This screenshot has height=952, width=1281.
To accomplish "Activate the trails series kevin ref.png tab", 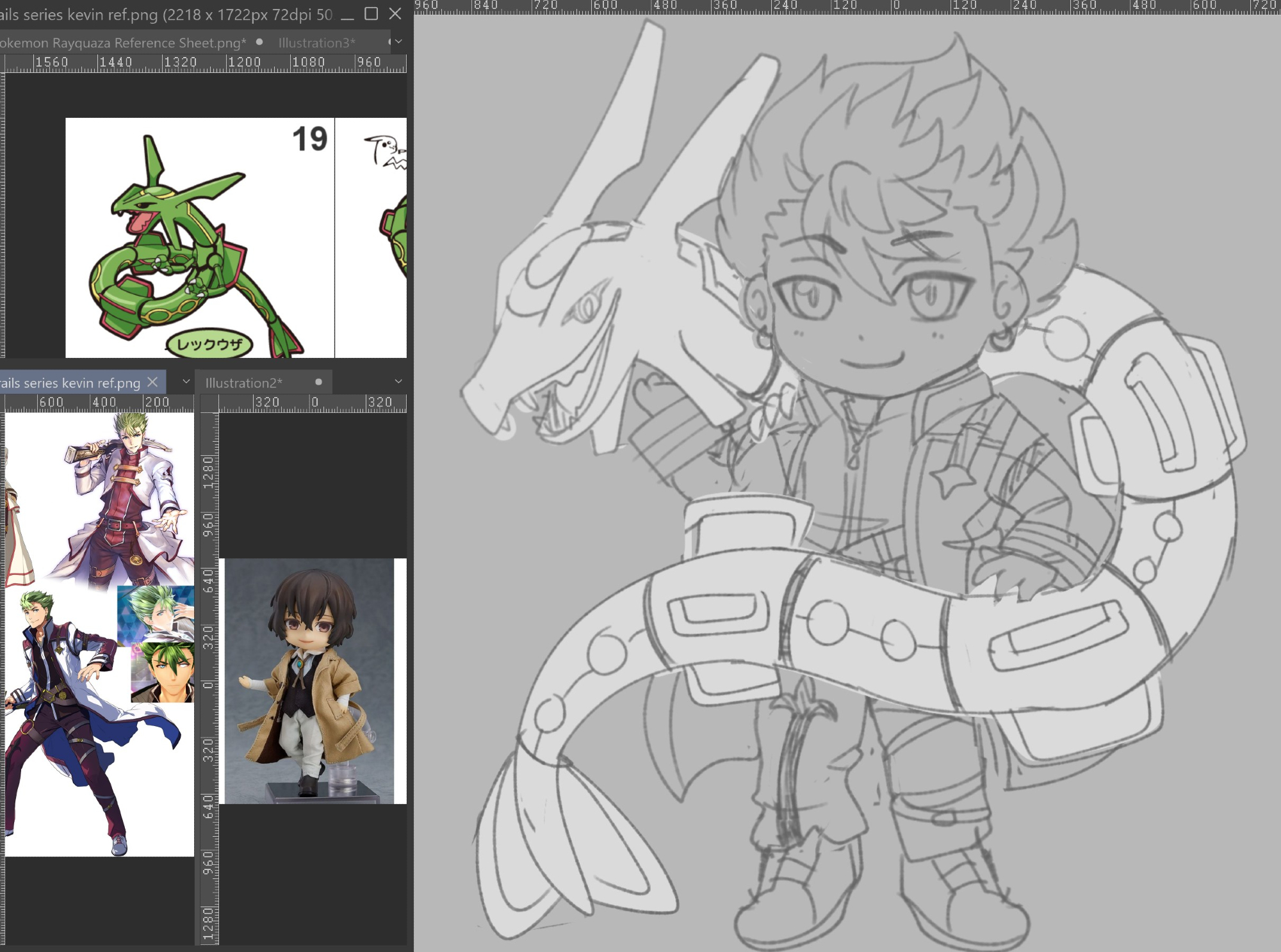I will 69,383.
